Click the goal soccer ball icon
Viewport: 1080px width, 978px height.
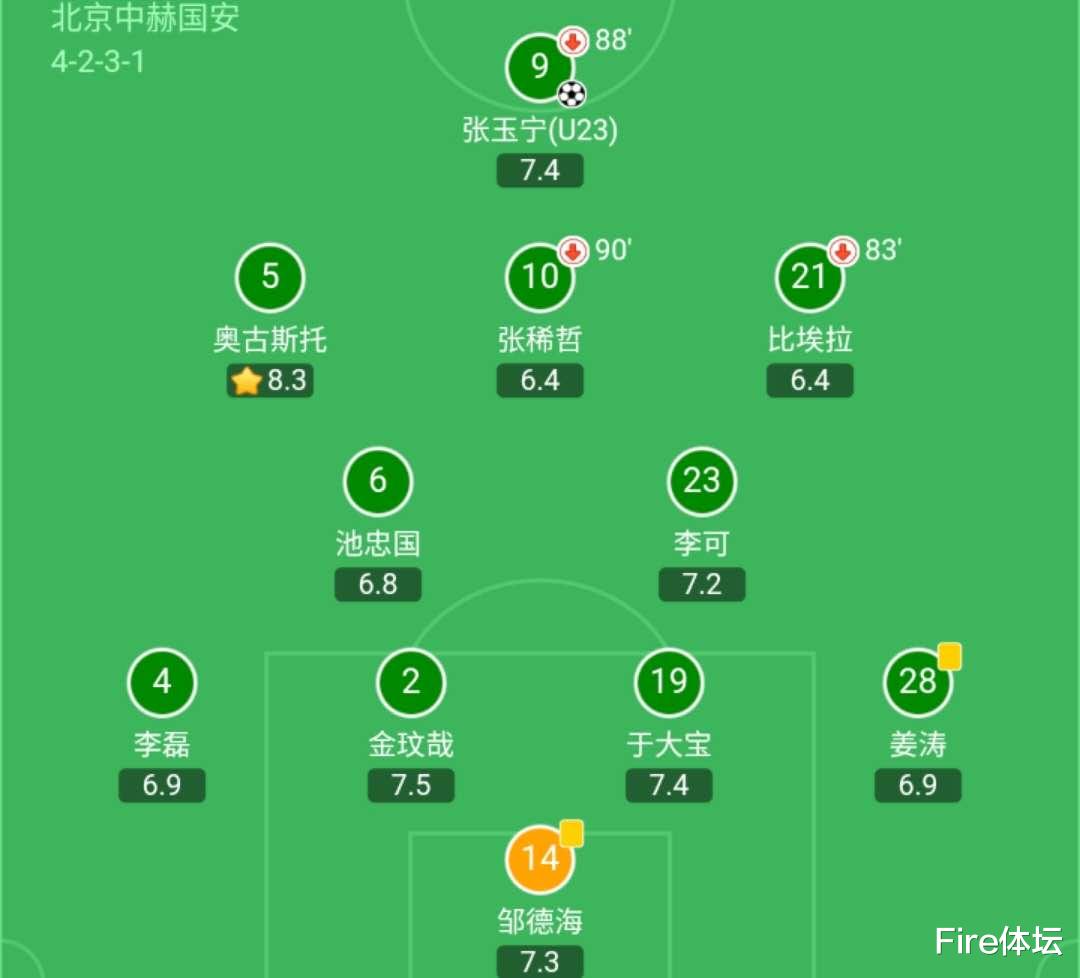pos(571,94)
